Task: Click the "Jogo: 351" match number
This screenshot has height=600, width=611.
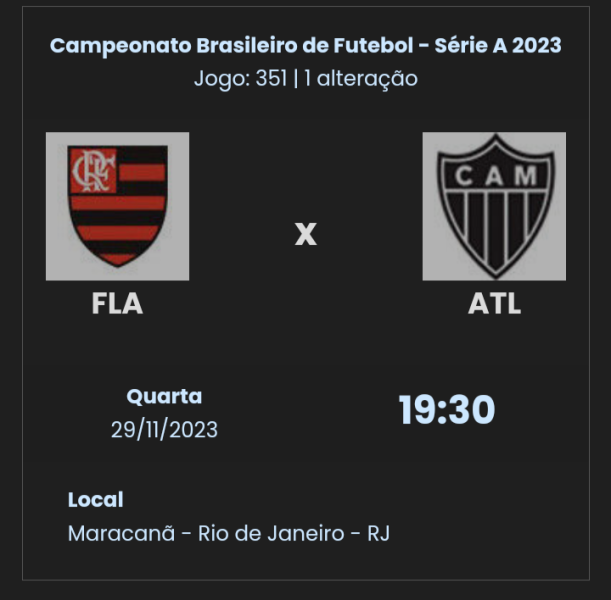Action: [x=238, y=78]
